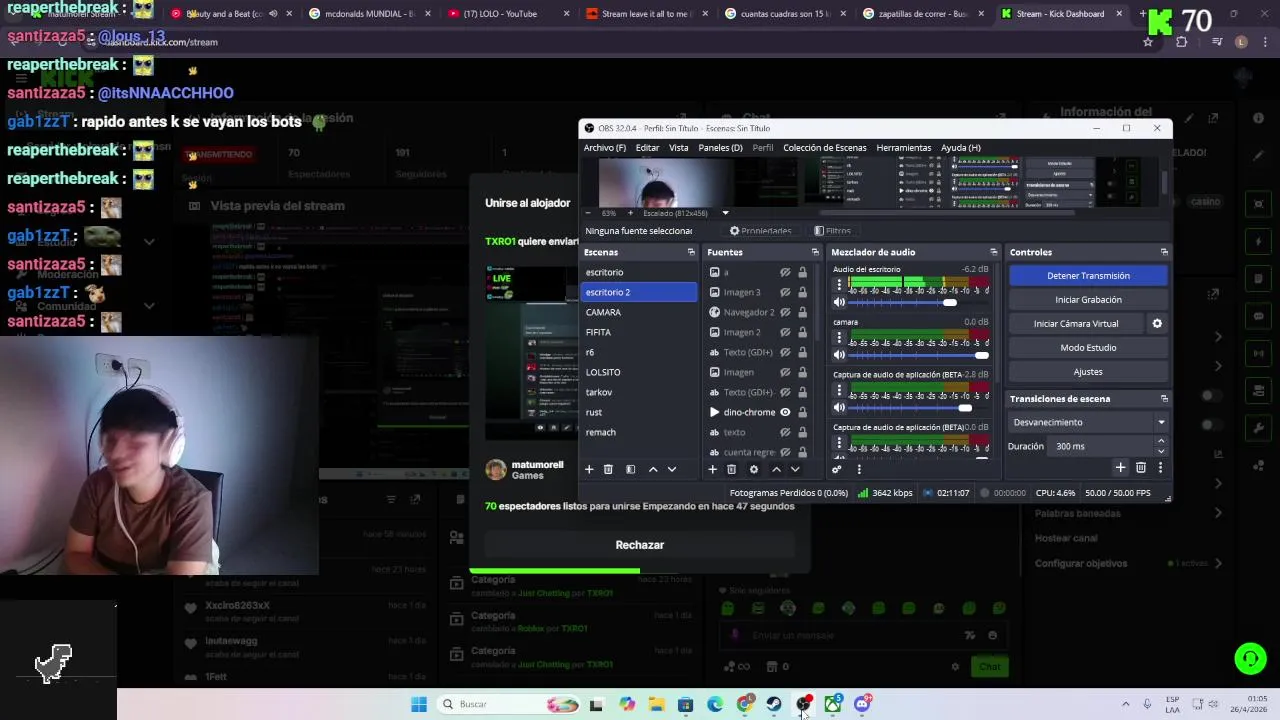Open virtual camera settings gear
This screenshot has width=1280, height=720.
click(1157, 323)
